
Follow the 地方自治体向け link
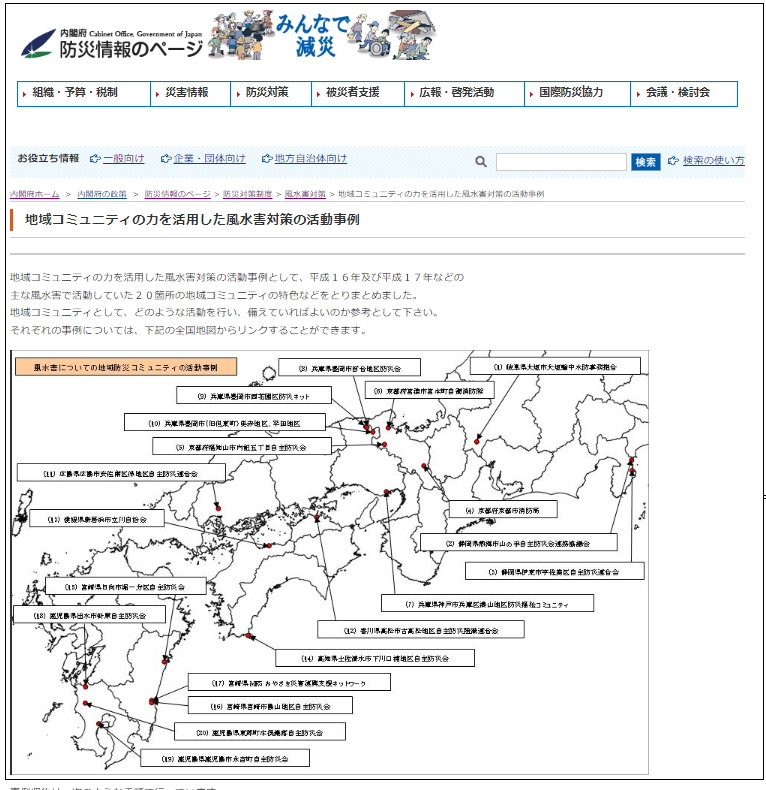(x=311, y=159)
